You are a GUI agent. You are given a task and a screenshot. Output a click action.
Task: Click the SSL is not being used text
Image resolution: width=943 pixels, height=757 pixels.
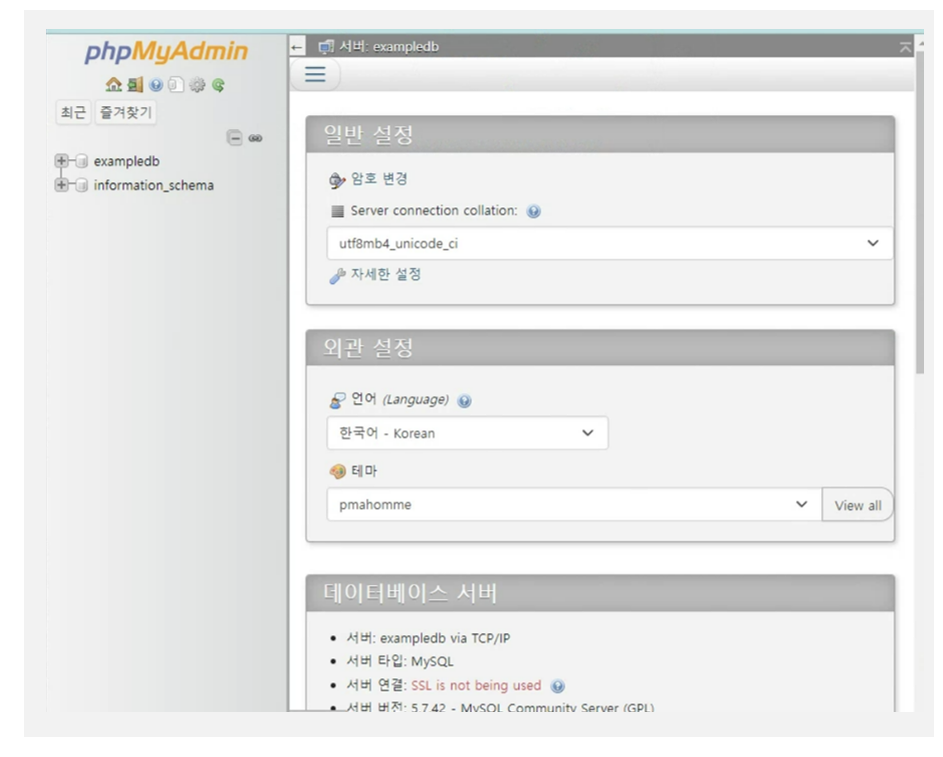point(476,685)
